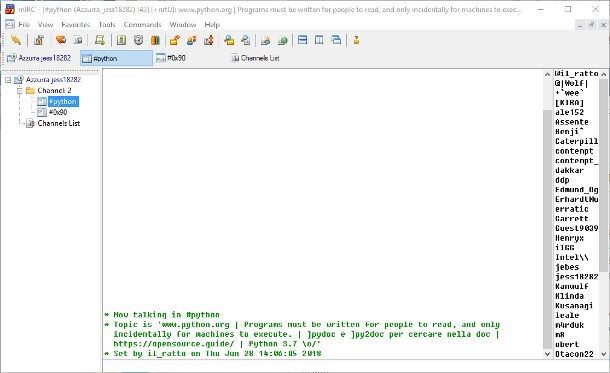Click the DCC Send File icon
Screen dimensions: 610x373
pyautogui.click(x=175, y=40)
